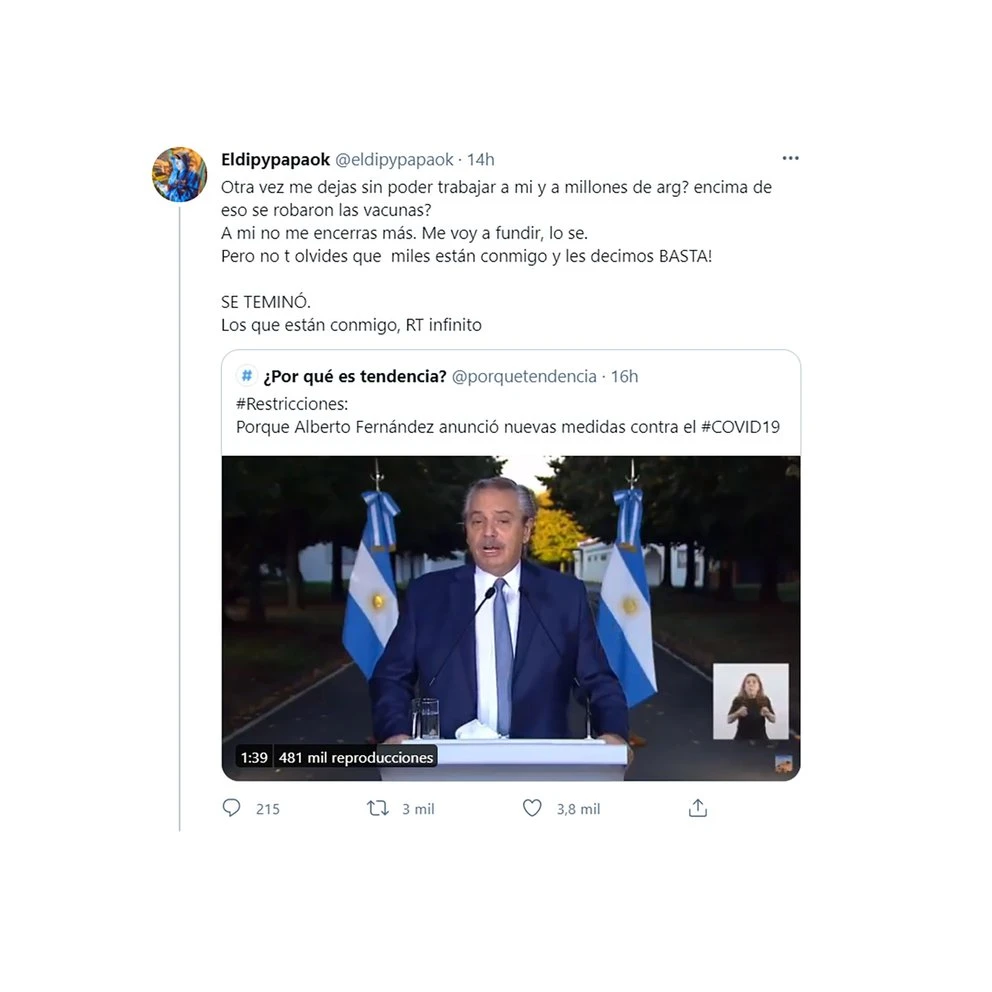Screen dimensions: 992x992
Task: Open the three-dot more options menu
Action: (x=790, y=158)
